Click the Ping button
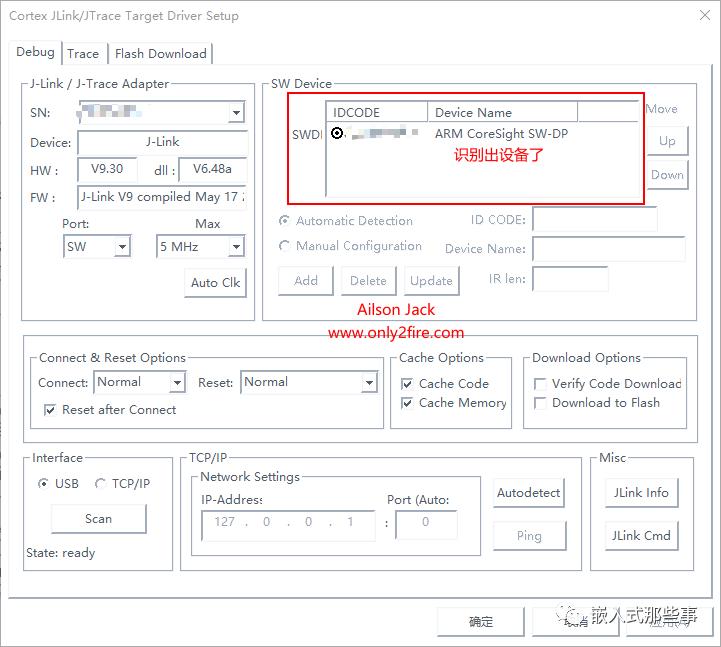Screen dimensions: 721x647 529,536
